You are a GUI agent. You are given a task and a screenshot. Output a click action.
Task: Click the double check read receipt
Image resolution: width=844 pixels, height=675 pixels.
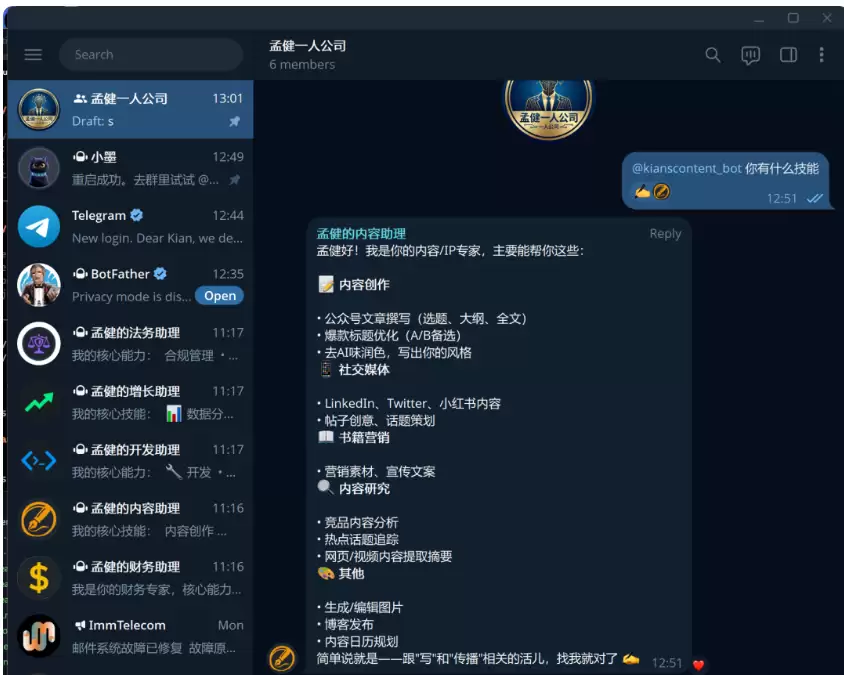pyautogui.click(x=814, y=199)
